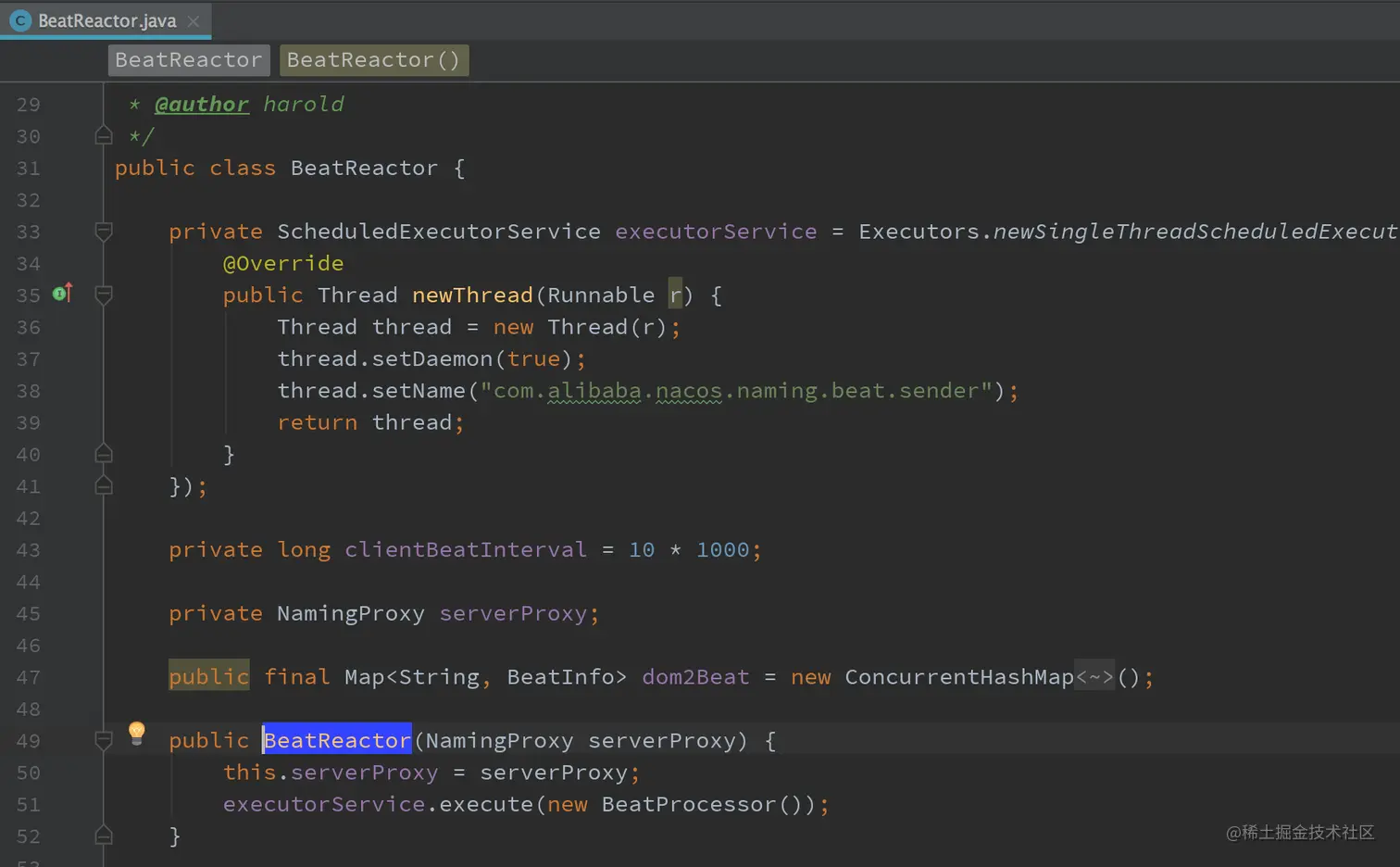Image resolution: width=1400 pixels, height=867 pixels.
Task: Select the BeatReactor class breadcrumb
Action: coord(189,60)
